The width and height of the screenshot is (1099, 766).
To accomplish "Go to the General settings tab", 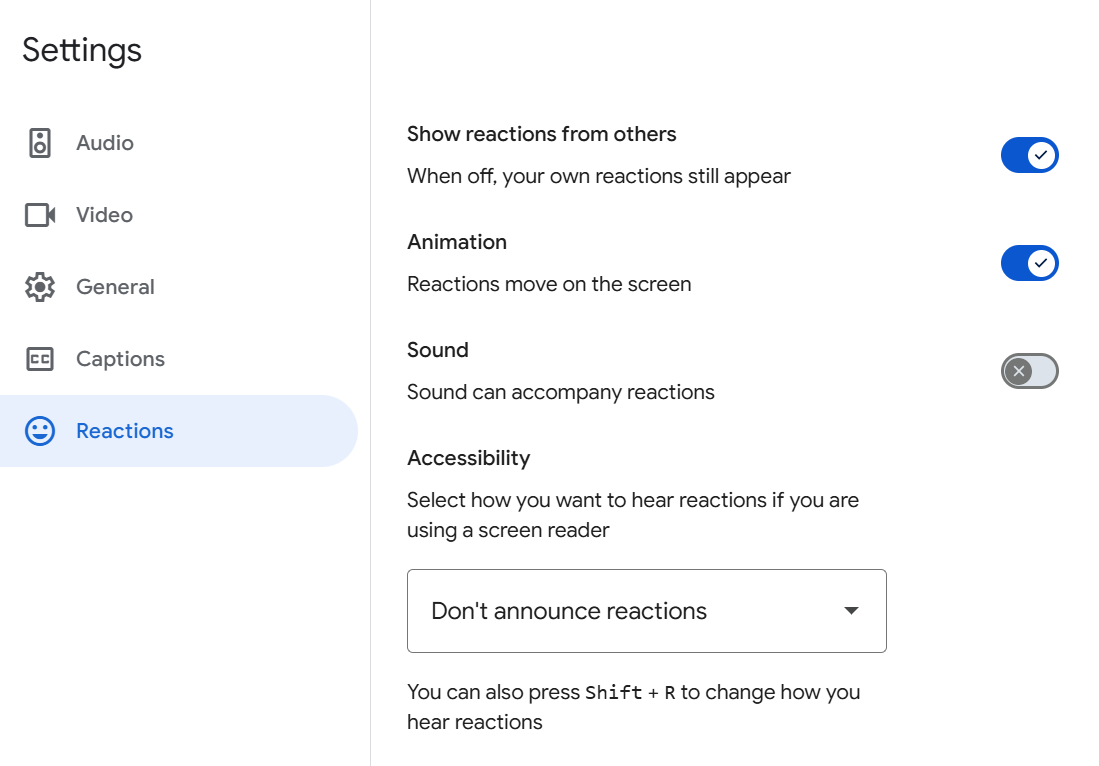I will pos(115,287).
